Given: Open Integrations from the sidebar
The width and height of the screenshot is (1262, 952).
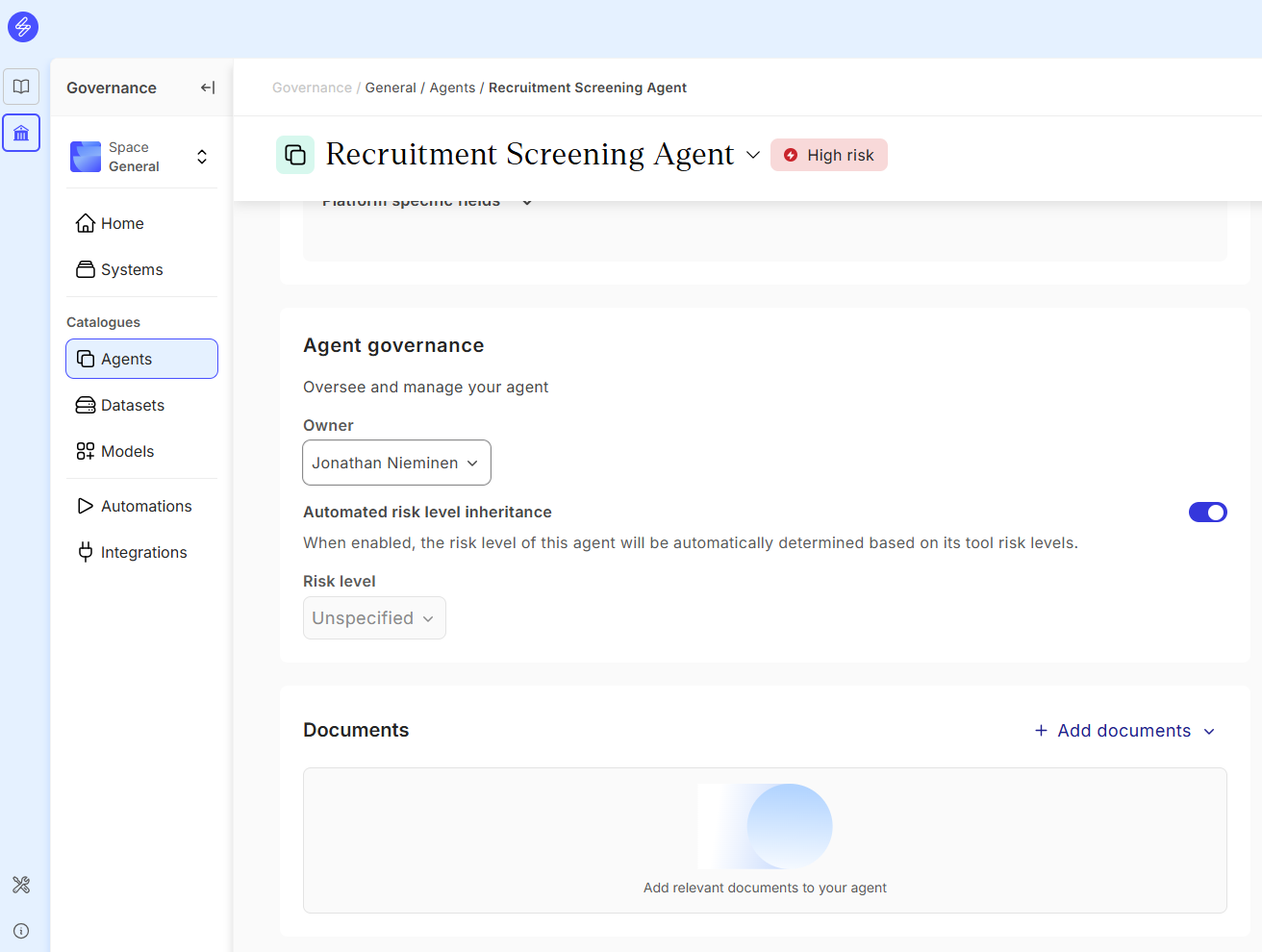Looking at the screenshot, I should [x=143, y=552].
